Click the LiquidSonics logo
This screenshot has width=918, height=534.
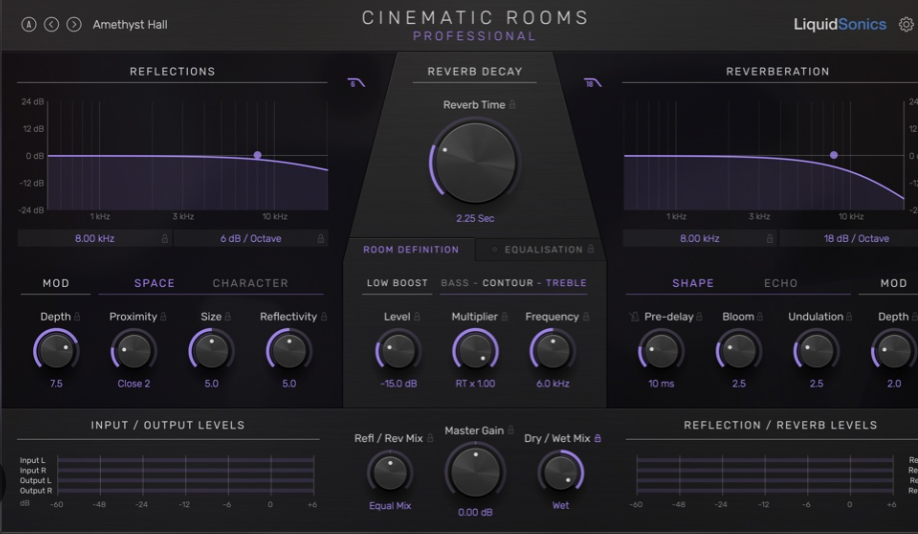[x=840, y=25]
